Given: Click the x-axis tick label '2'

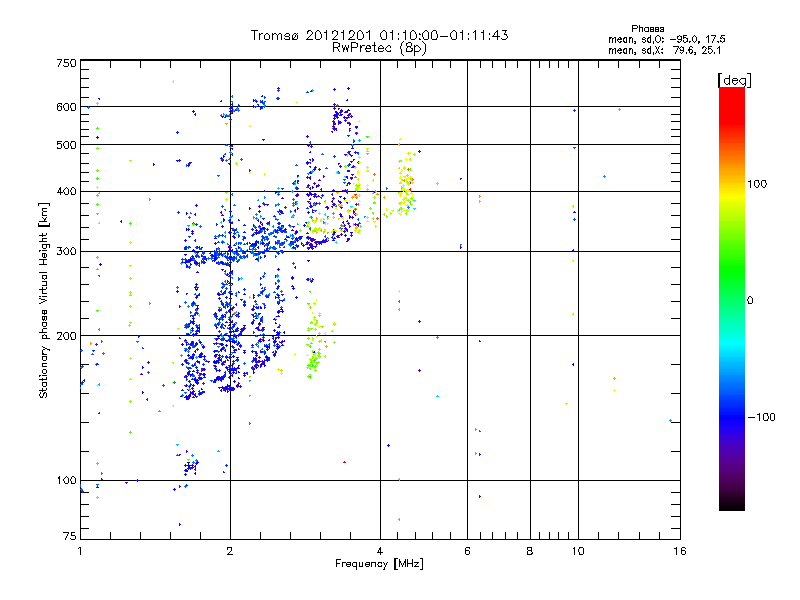Looking at the screenshot, I should [x=230, y=551].
